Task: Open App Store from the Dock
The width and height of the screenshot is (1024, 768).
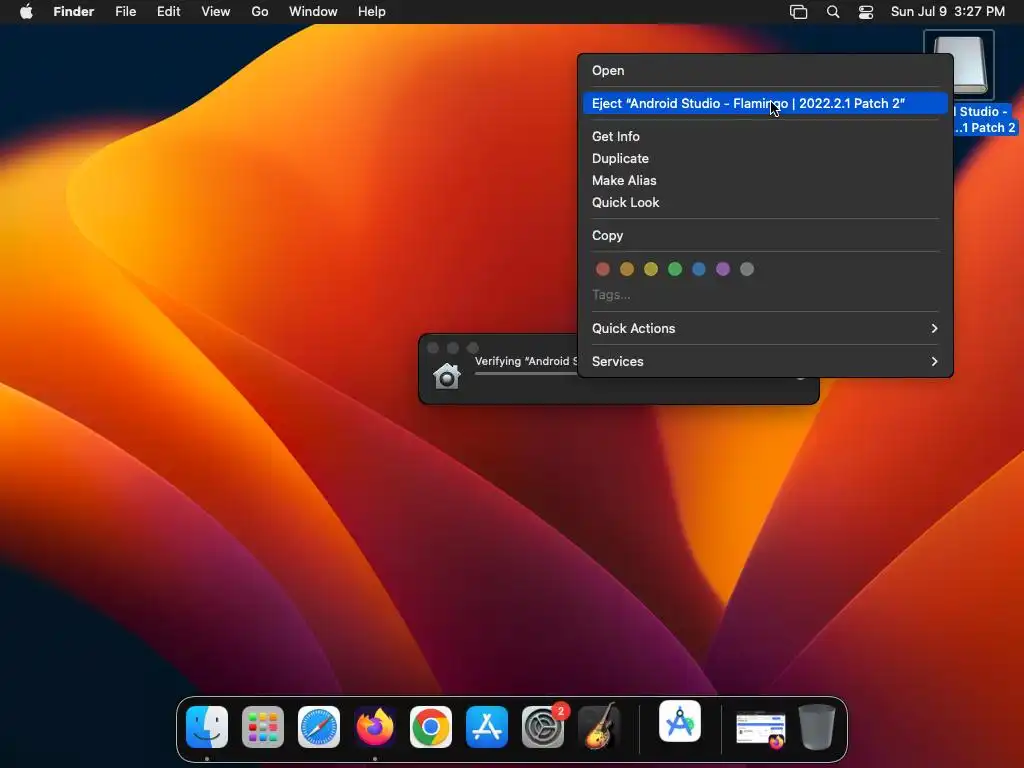Action: tap(487, 727)
